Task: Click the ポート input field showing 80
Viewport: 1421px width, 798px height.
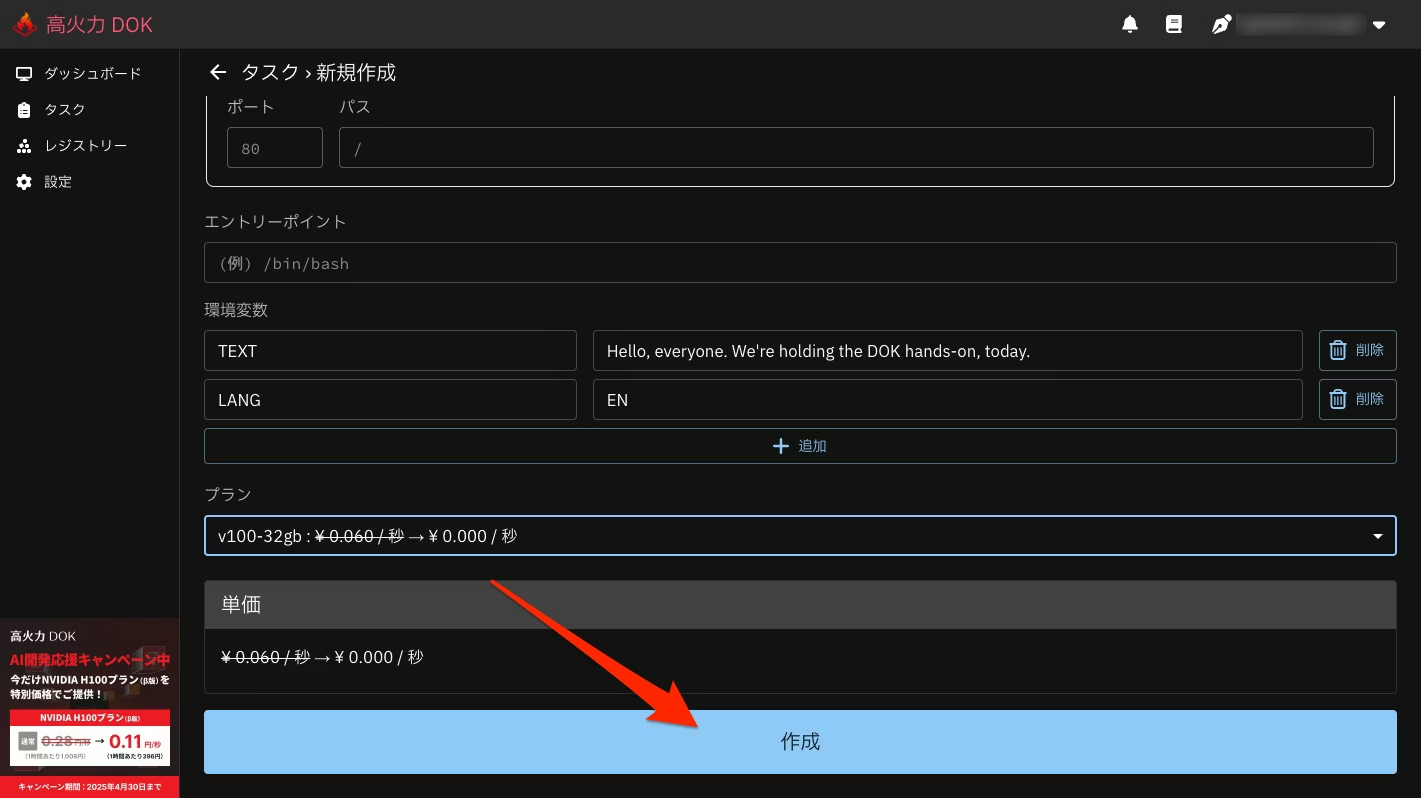Action: (x=274, y=148)
